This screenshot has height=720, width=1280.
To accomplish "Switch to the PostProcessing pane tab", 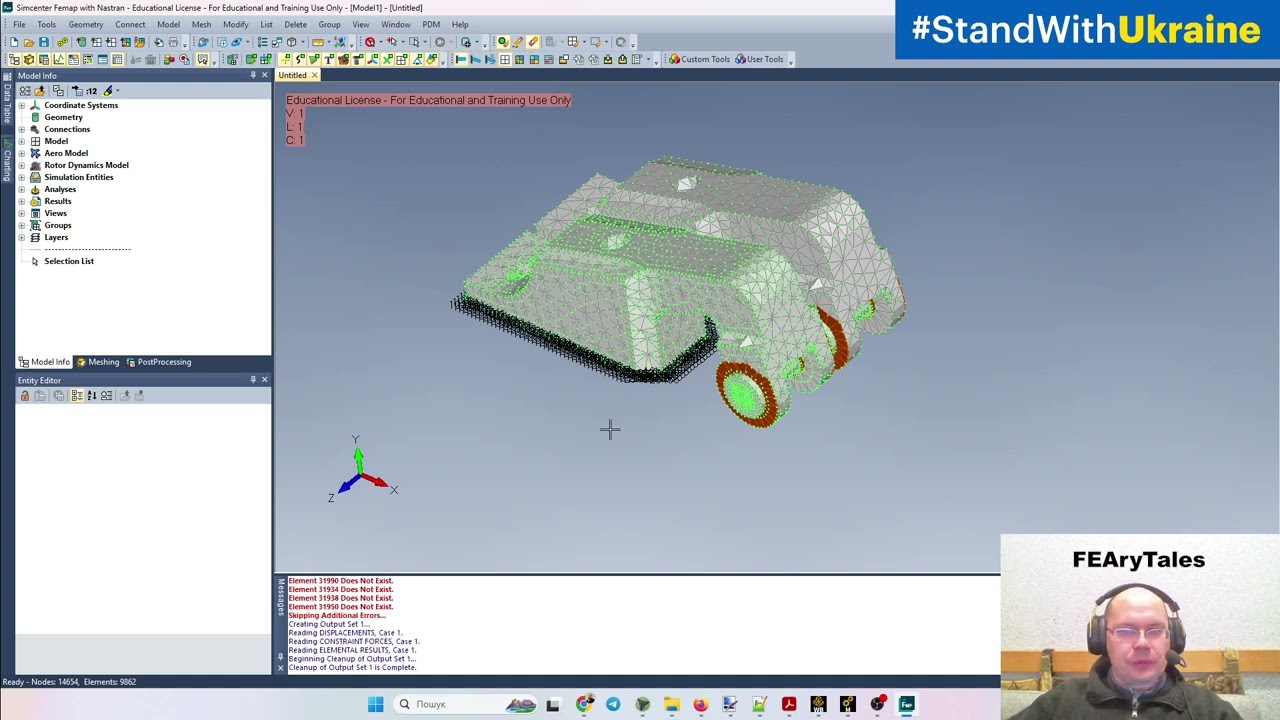I will pyautogui.click(x=158, y=362).
